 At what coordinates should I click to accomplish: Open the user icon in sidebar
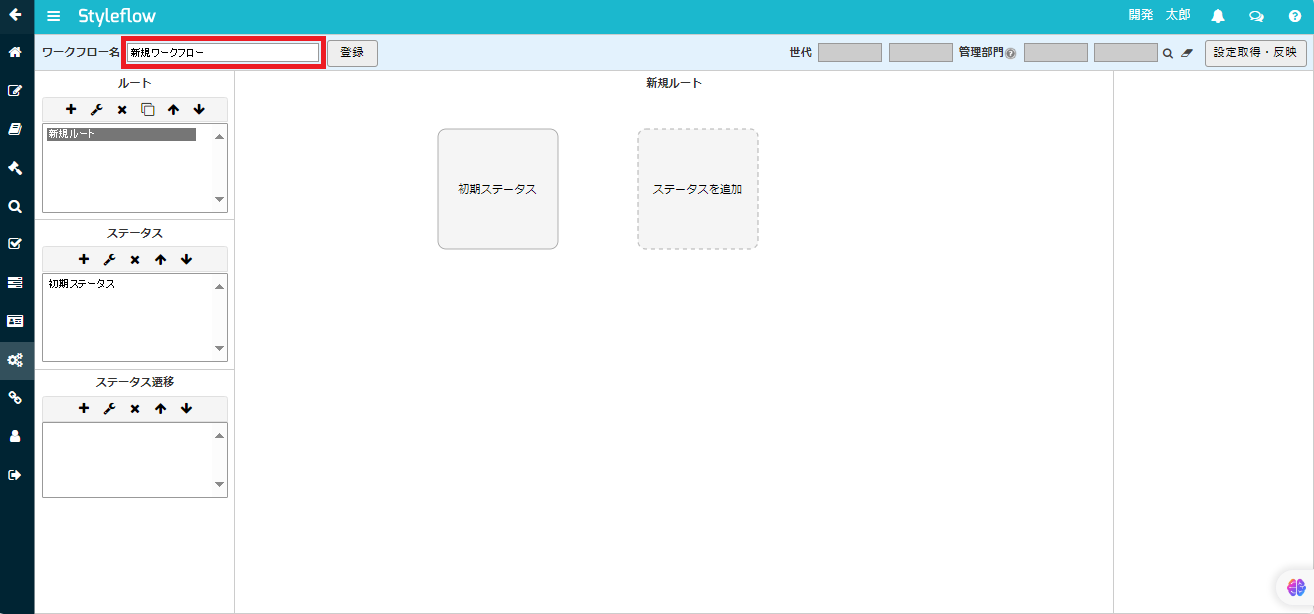(x=15, y=436)
